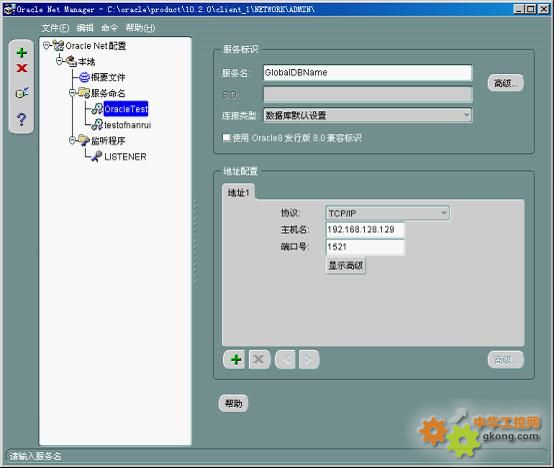
Task: Add a new address with green plus button
Action: 235,360
